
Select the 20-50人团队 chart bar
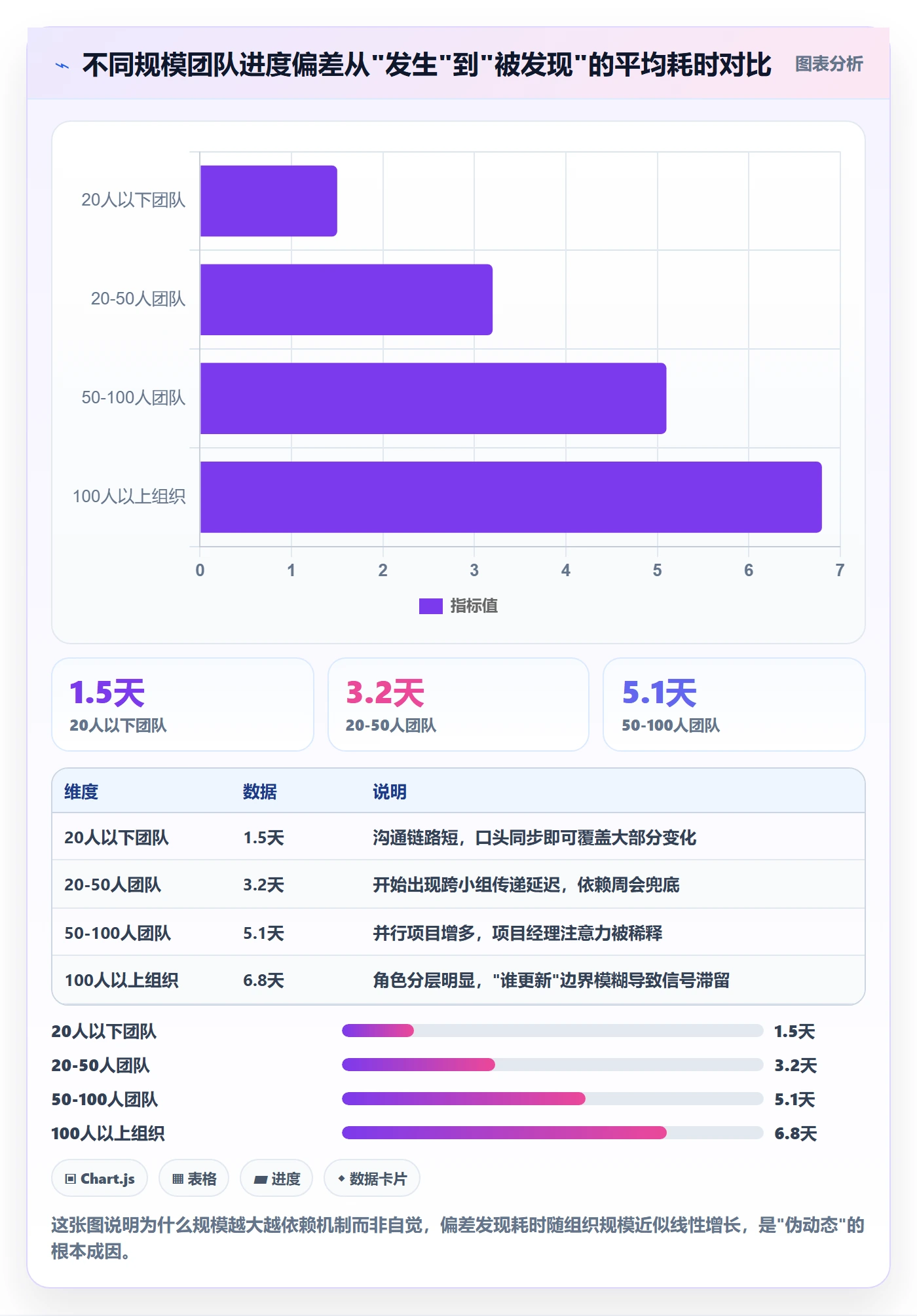[x=346, y=300]
